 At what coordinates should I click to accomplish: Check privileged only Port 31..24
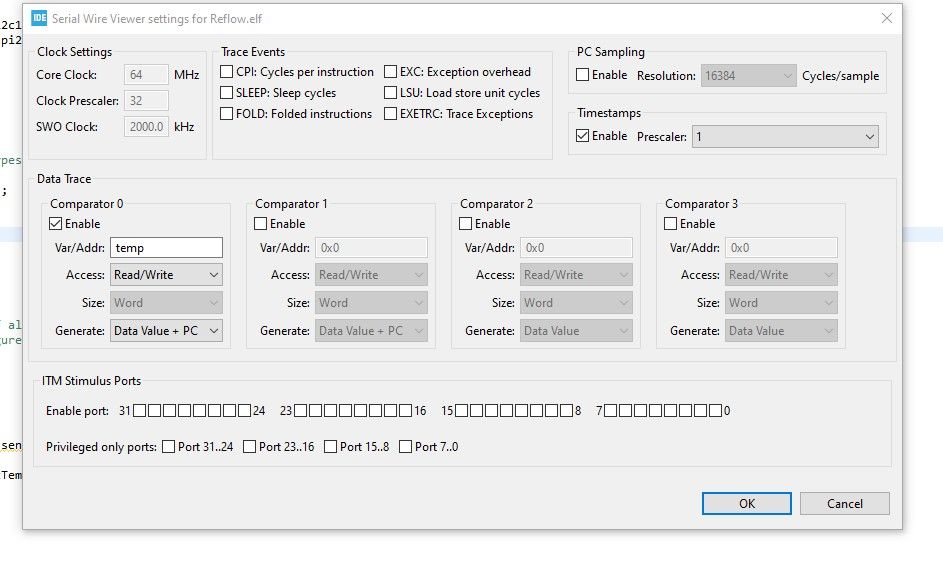click(169, 447)
